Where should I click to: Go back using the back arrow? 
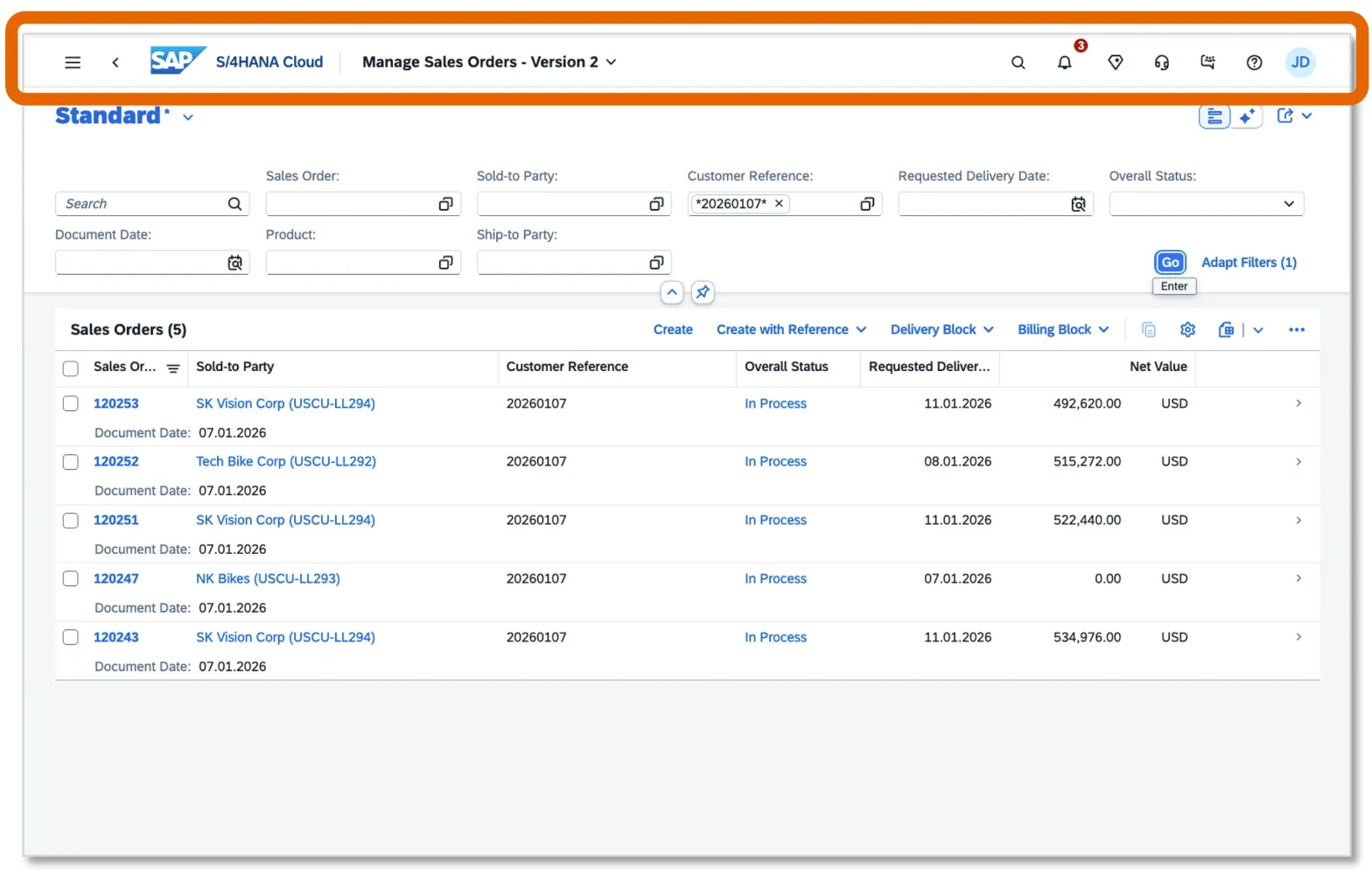[x=115, y=62]
